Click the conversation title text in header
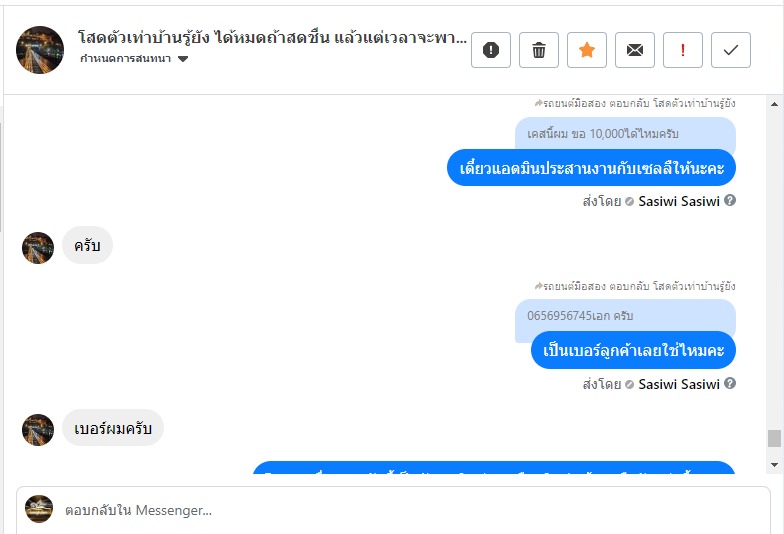Image resolution: width=784 pixels, height=534 pixels. pyautogui.click(x=272, y=38)
